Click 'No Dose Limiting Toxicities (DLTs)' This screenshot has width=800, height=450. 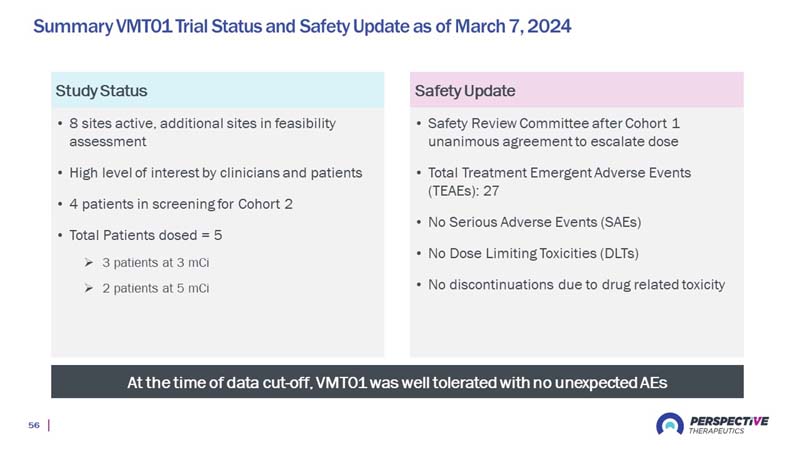point(533,254)
